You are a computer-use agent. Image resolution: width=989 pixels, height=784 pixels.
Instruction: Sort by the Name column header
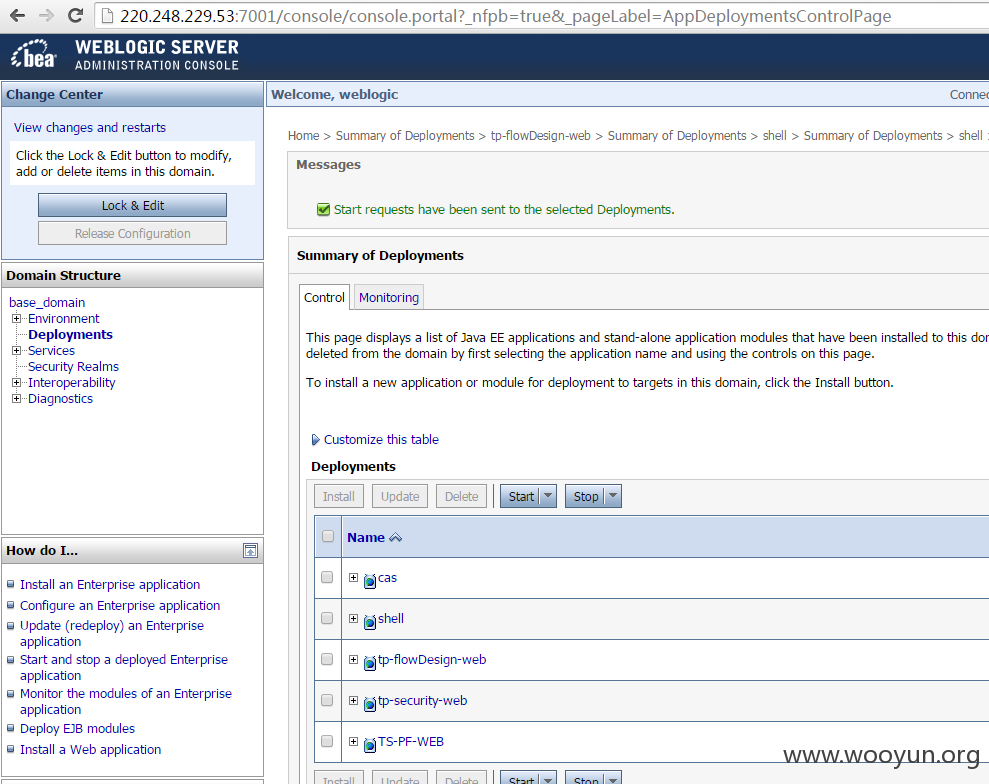366,537
